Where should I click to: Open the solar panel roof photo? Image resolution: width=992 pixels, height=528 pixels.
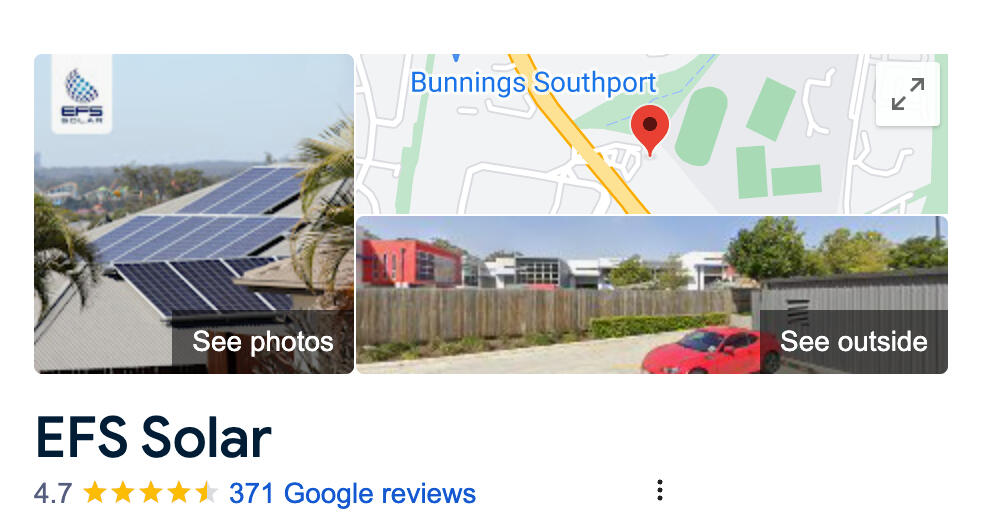point(194,214)
